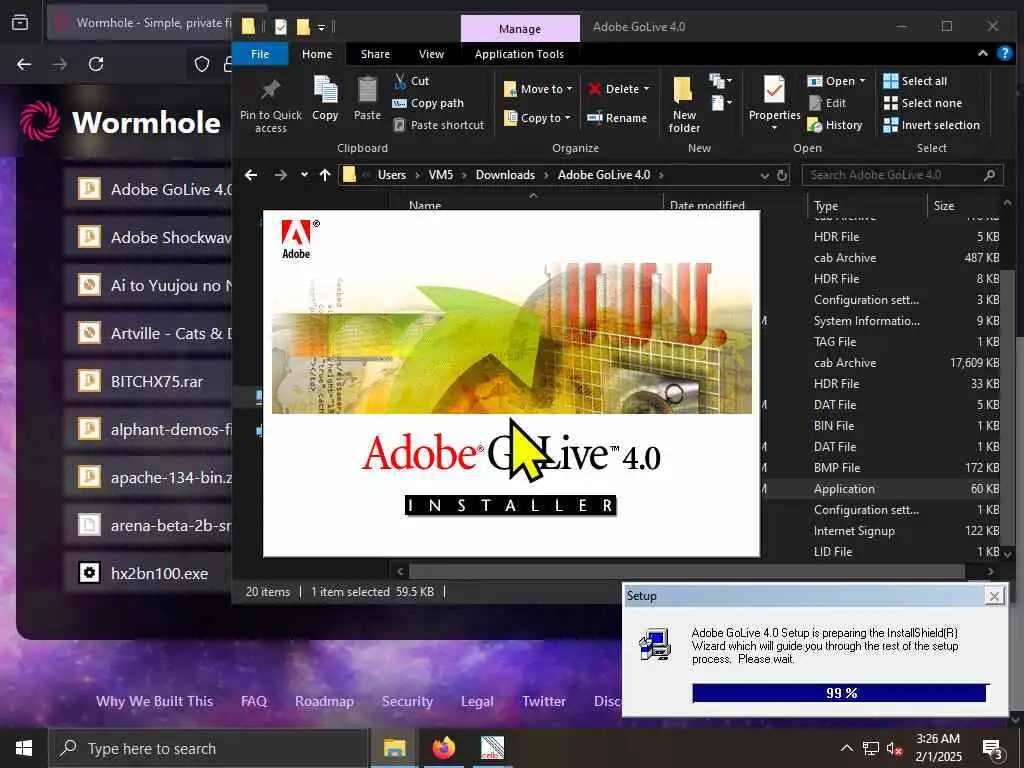Expand the Delete dropdown arrow
The width and height of the screenshot is (1024, 768).
647,89
